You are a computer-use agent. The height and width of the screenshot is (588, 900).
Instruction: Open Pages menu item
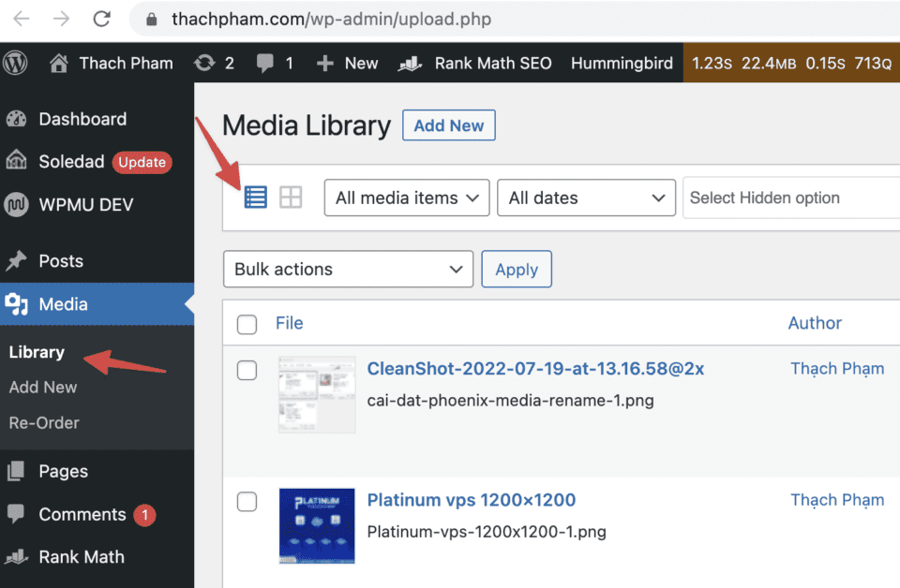63,471
